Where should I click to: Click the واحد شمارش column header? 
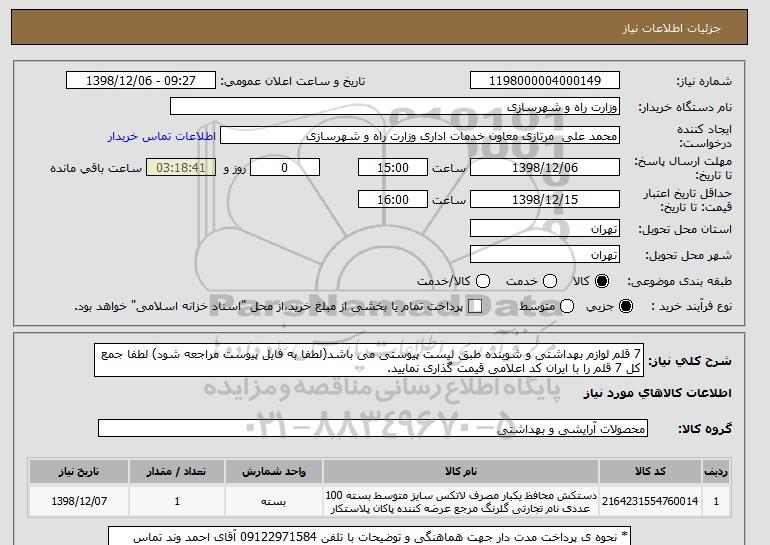(274, 471)
